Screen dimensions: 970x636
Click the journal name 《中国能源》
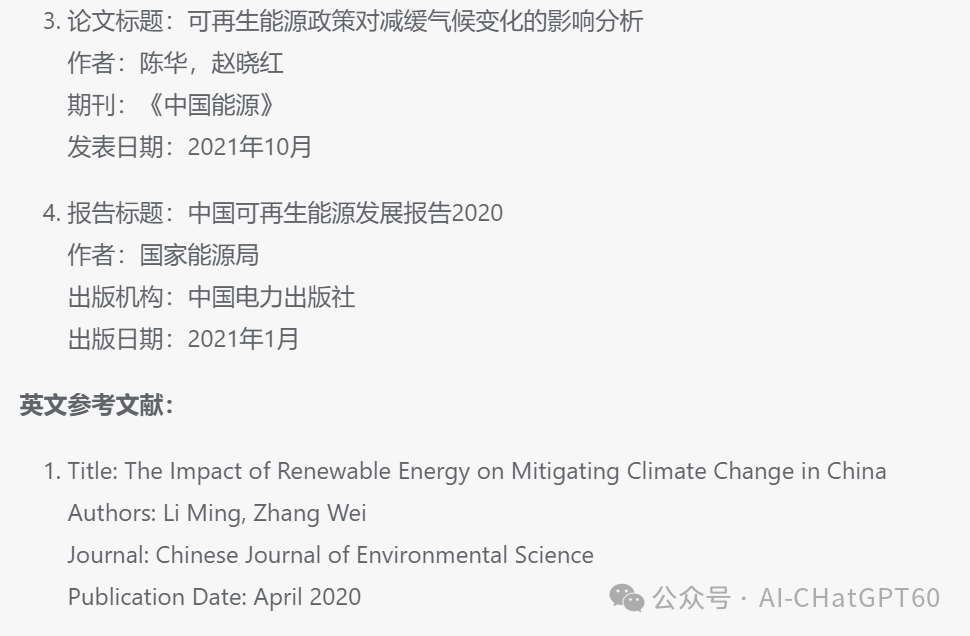(x=211, y=105)
